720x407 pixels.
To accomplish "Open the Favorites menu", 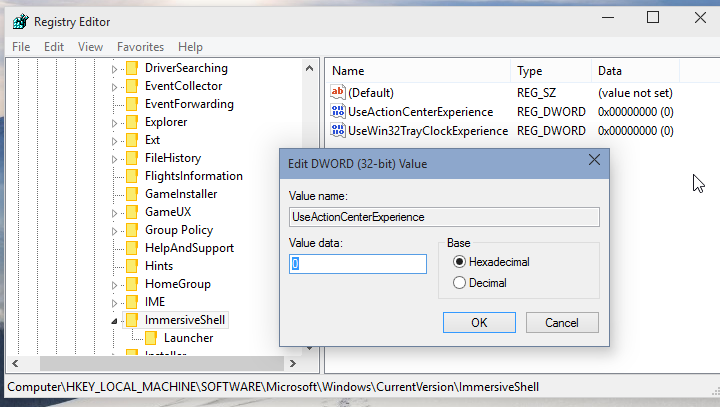I will point(141,47).
